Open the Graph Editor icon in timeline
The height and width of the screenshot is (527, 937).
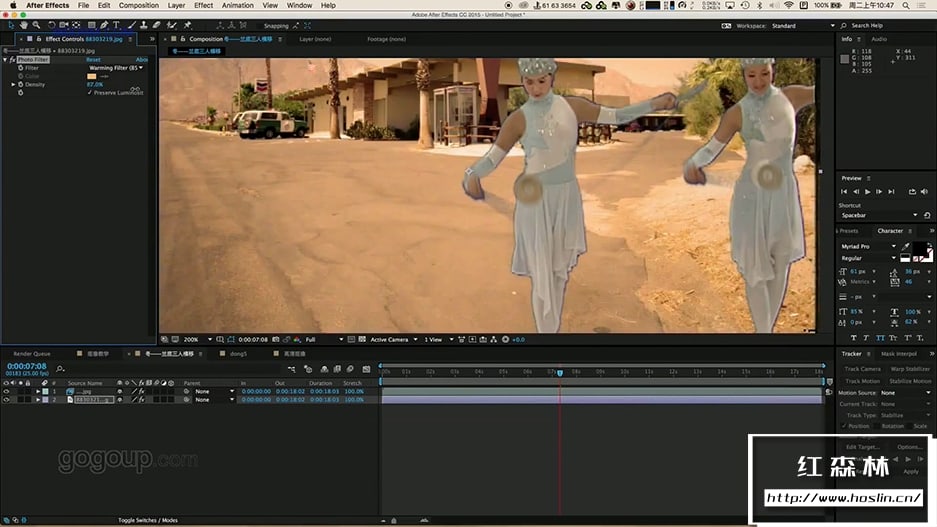[x=366, y=369]
